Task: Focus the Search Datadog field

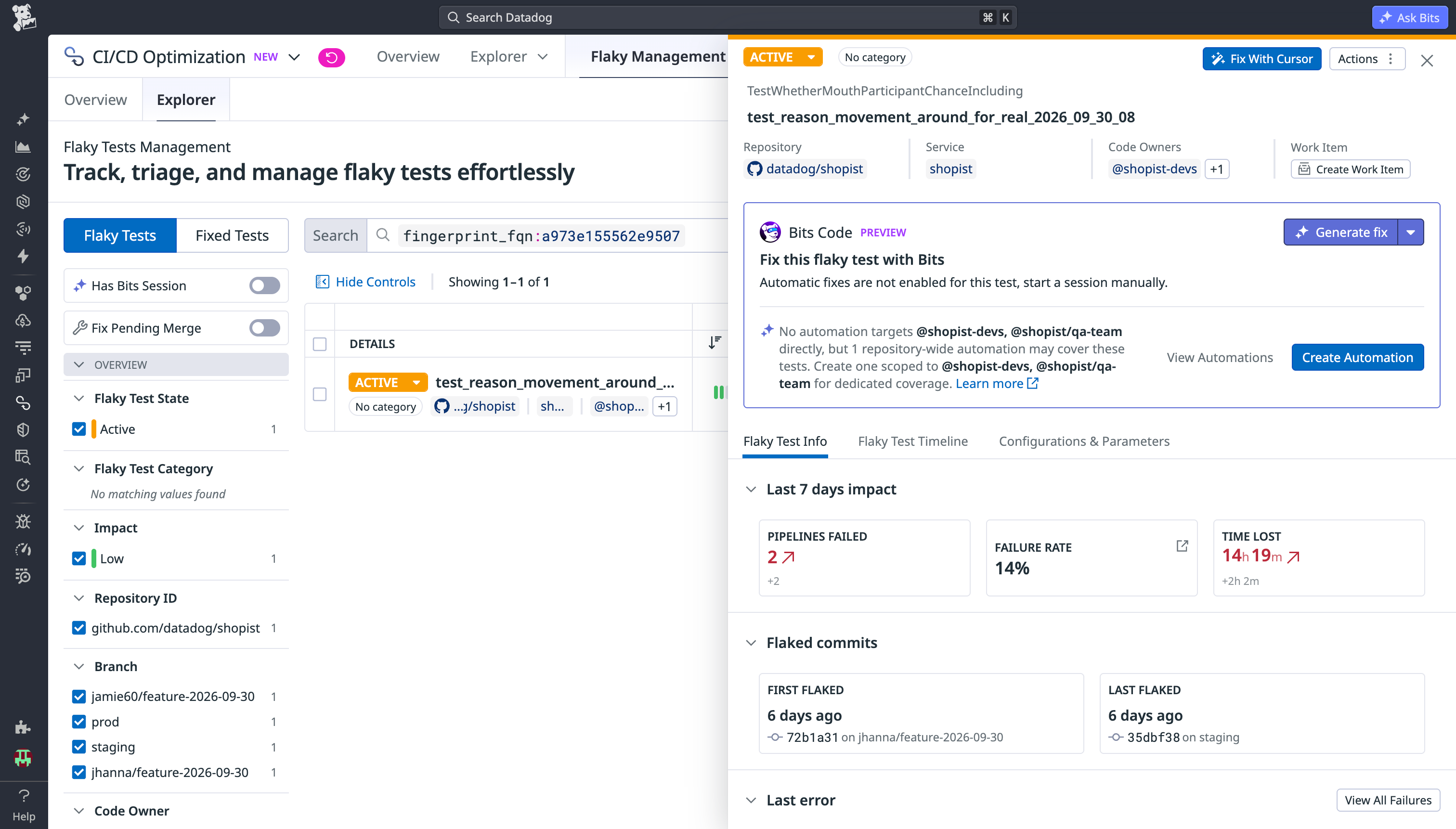Action: point(728,18)
